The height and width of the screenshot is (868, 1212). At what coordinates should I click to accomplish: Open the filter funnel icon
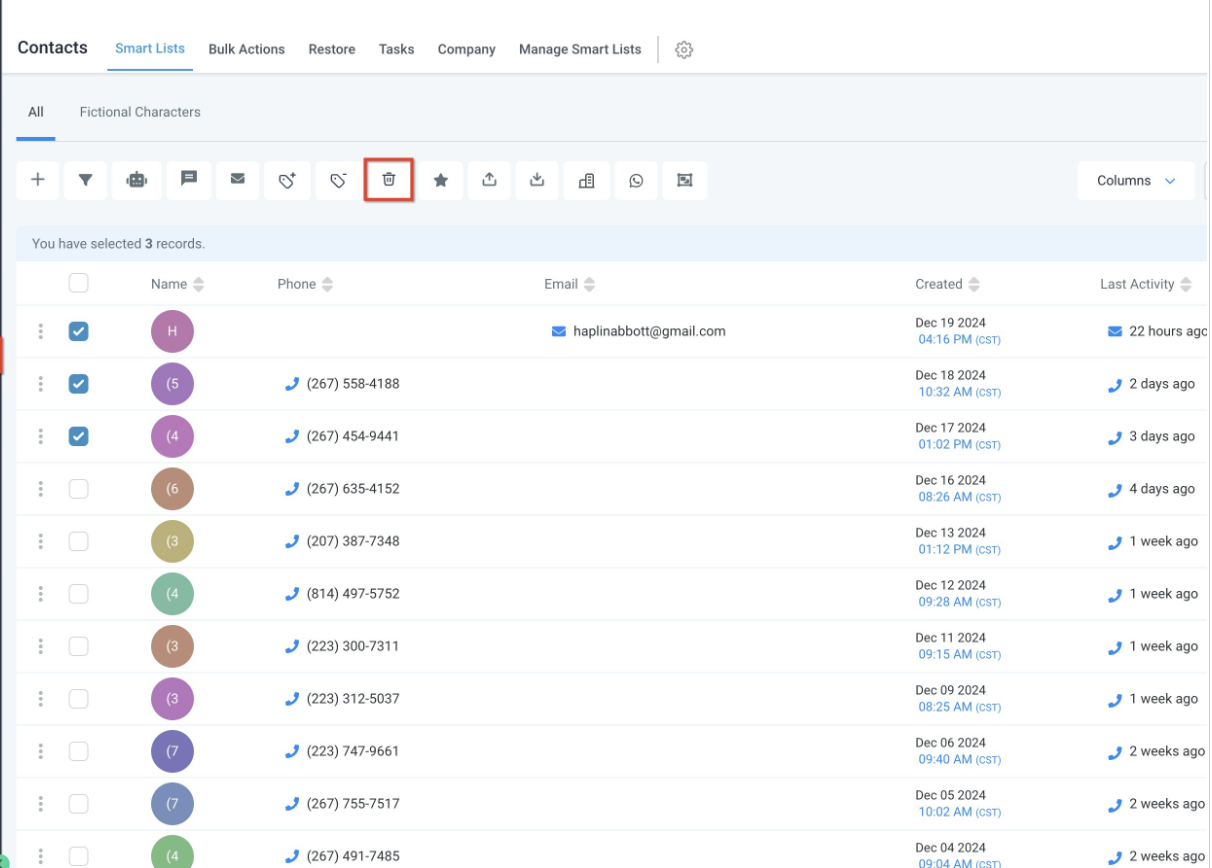pos(86,180)
